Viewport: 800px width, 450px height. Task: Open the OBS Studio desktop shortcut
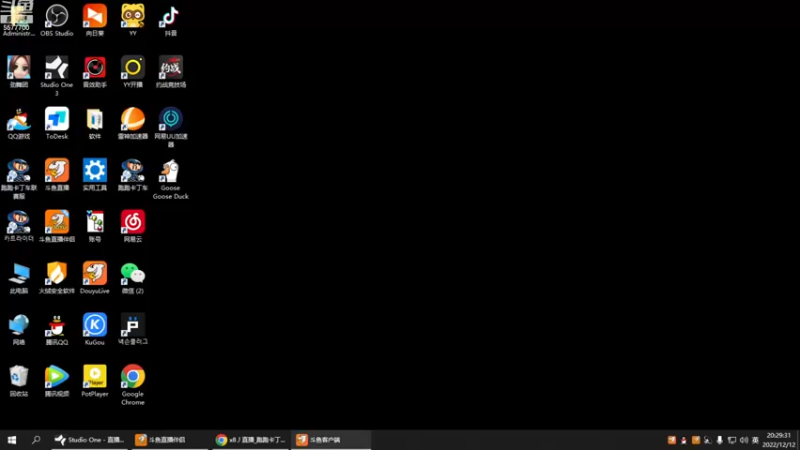tap(57, 19)
